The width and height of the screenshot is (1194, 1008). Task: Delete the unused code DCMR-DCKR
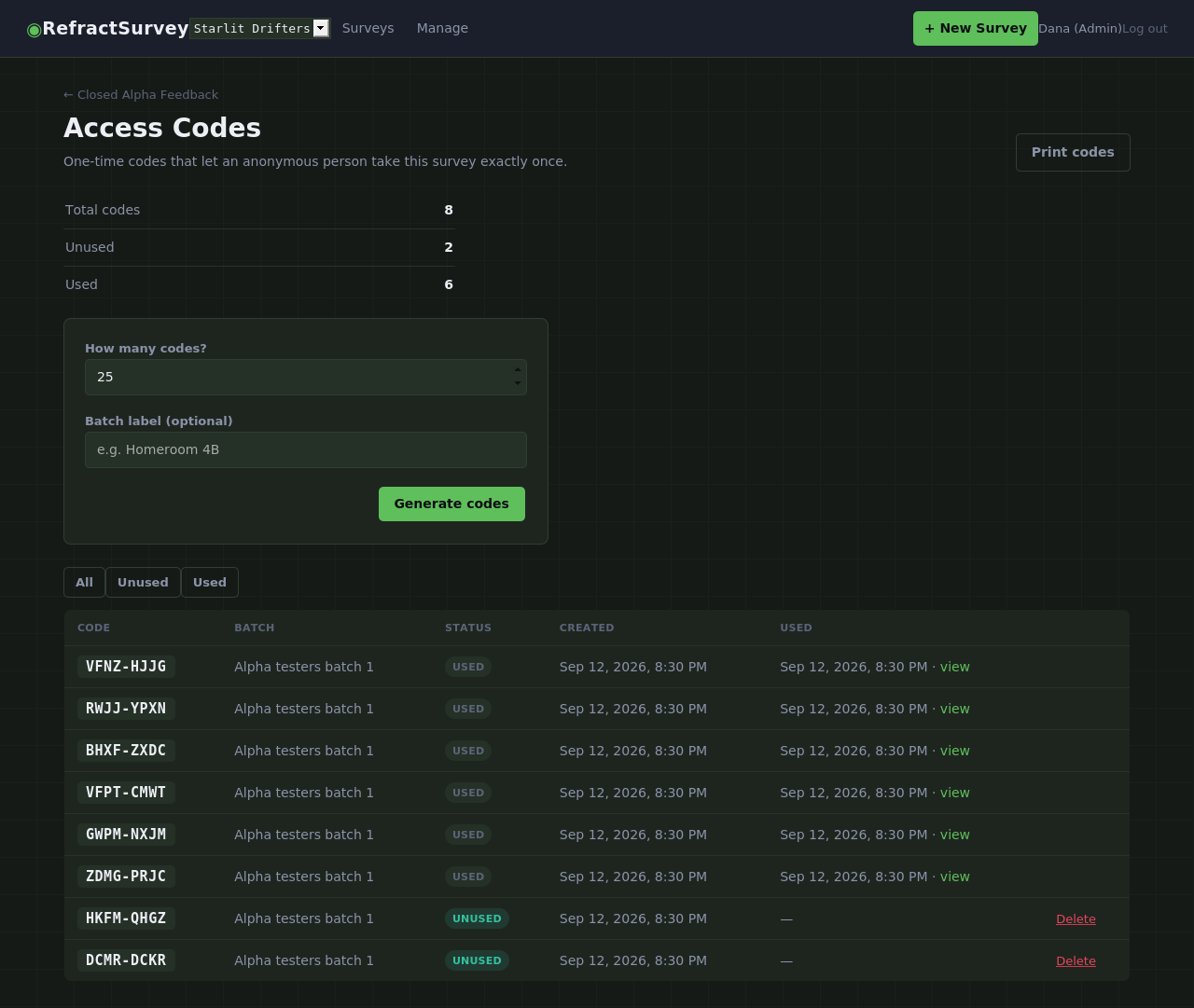point(1076,960)
